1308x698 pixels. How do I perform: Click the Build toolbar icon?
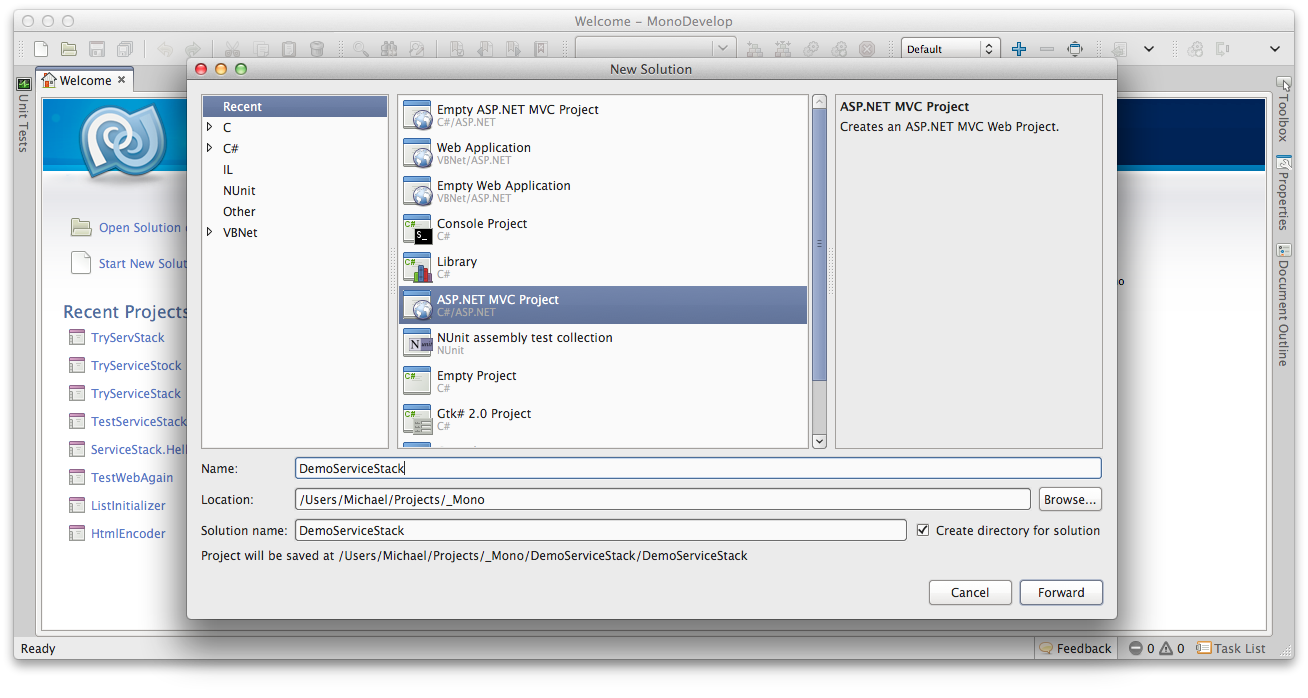point(755,49)
